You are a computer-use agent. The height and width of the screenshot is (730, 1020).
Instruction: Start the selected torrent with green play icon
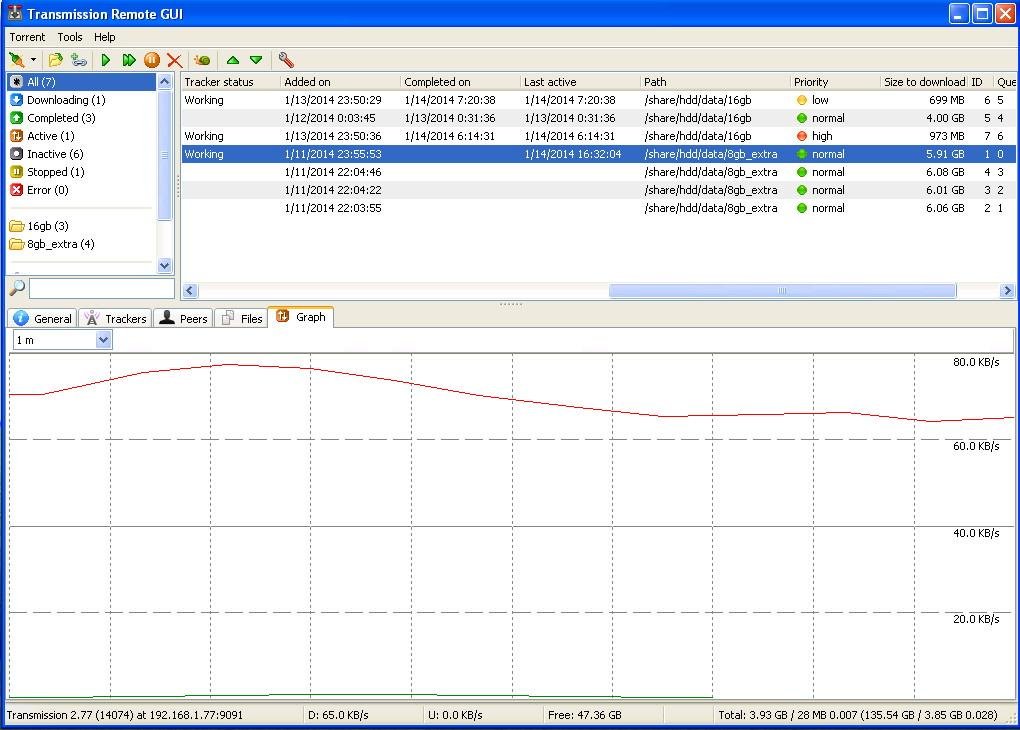tap(105, 60)
